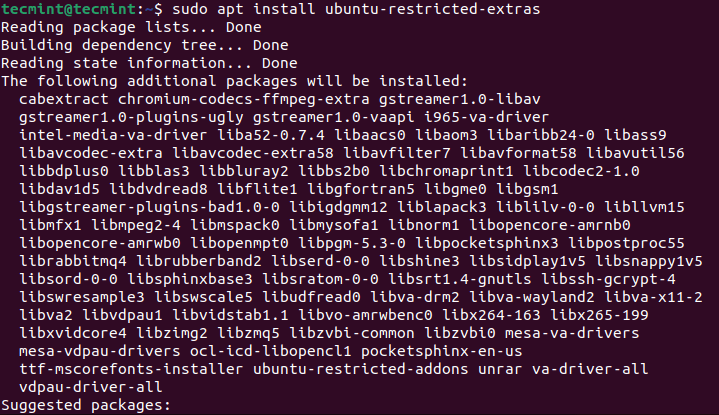Click the word sudo in command
The width and height of the screenshot is (719, 415).
tap(190, 9)
